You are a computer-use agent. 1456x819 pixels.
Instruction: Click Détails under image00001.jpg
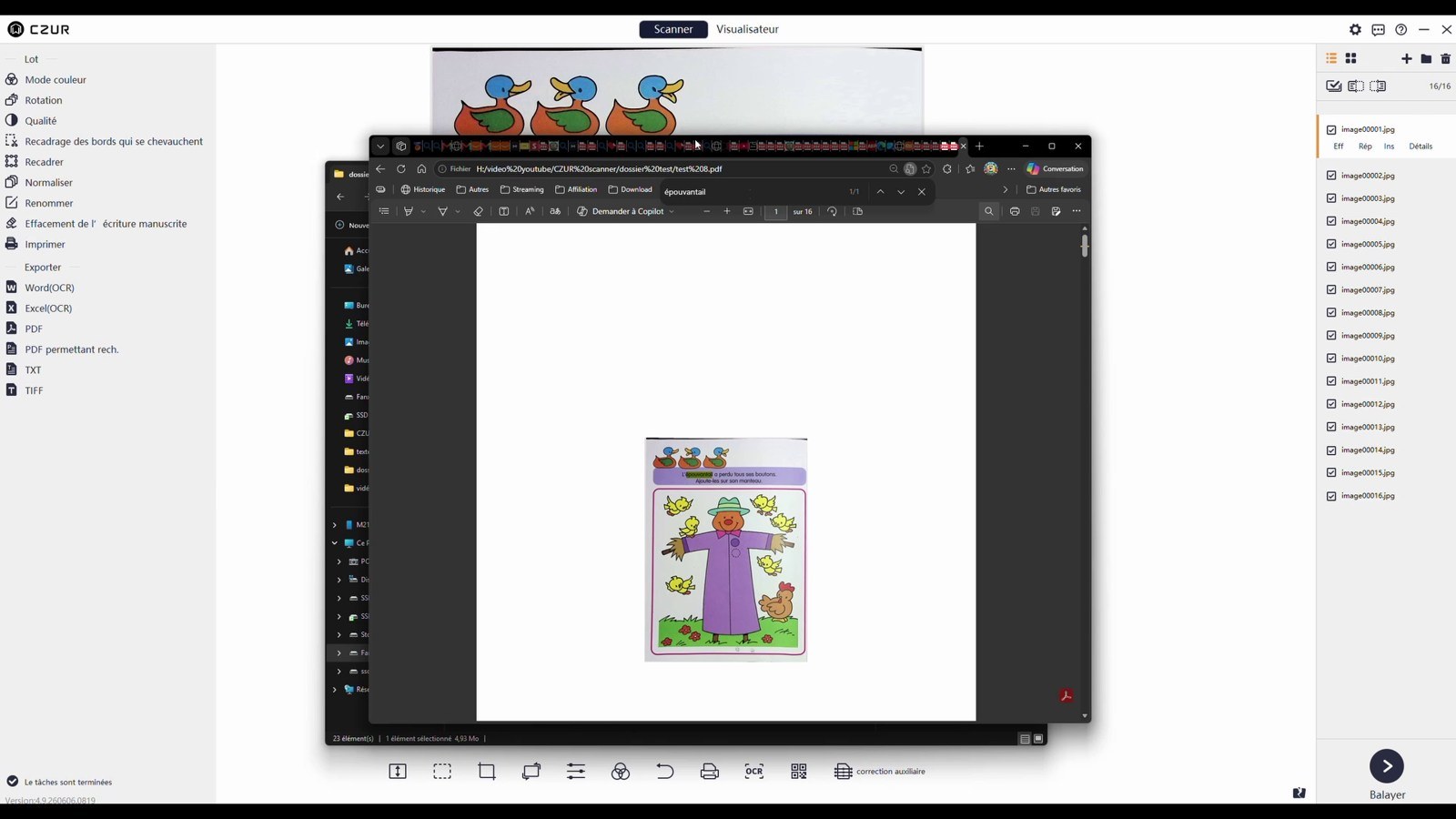(x=1421, y=147)
